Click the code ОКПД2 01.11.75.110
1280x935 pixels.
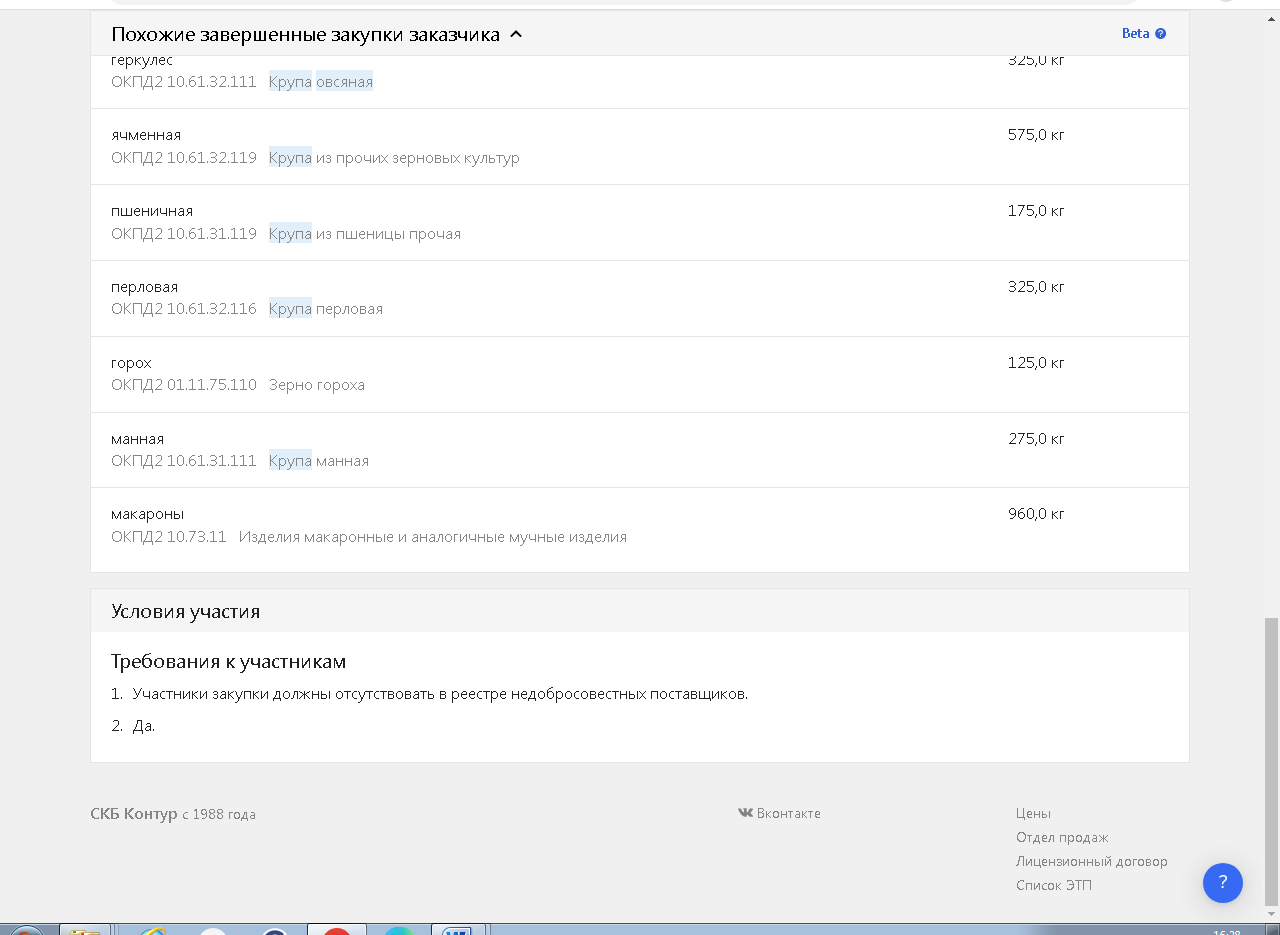[184, 385]
